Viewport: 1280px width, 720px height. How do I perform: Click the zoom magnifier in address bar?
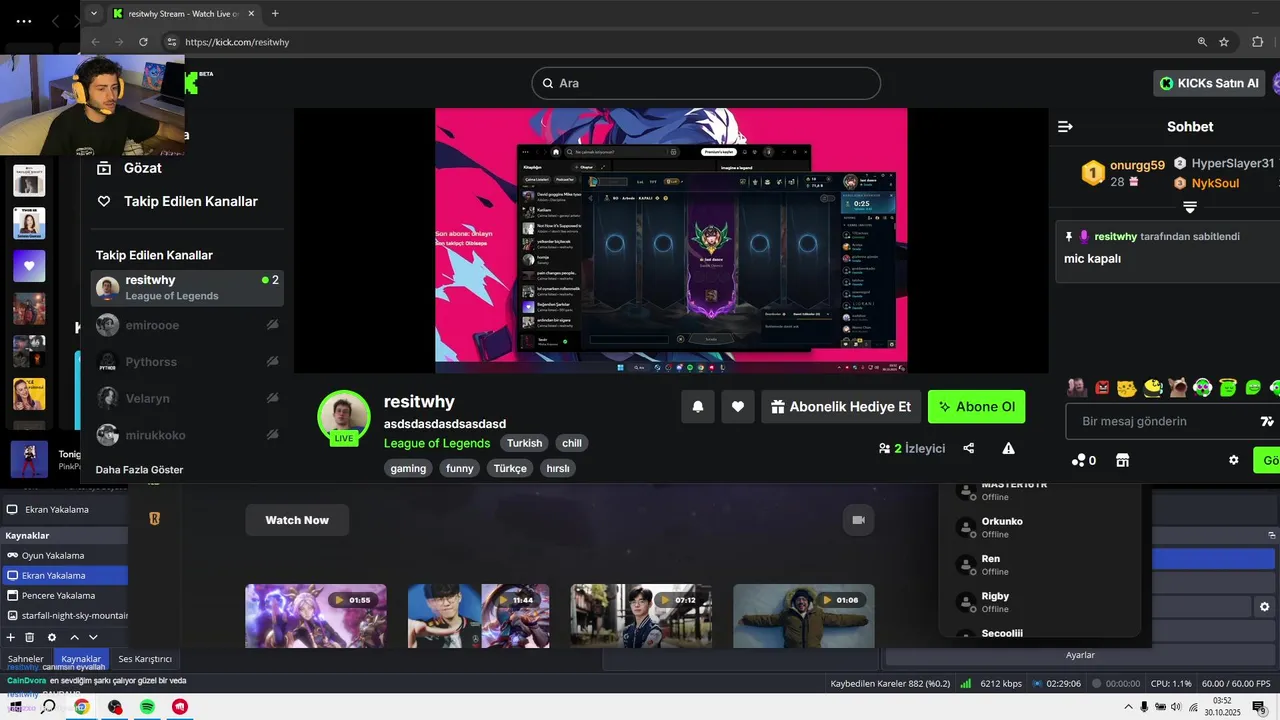[x=1202, y=42]
